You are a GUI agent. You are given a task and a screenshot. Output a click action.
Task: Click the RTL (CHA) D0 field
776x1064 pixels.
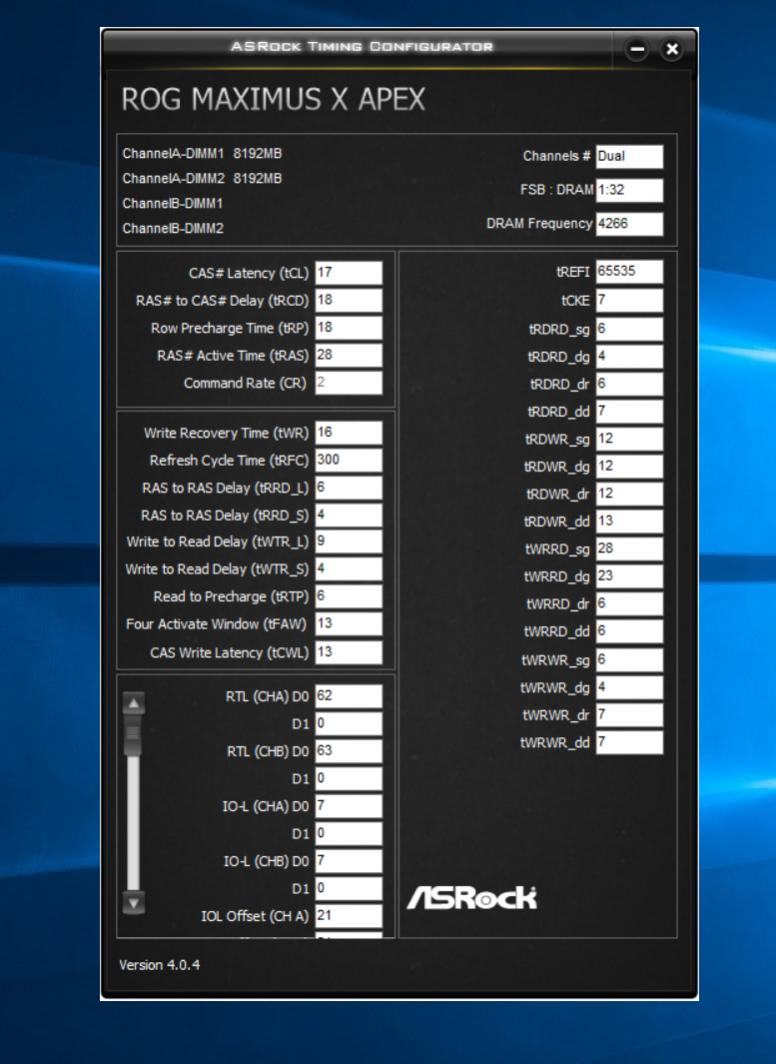click(349, 696)
